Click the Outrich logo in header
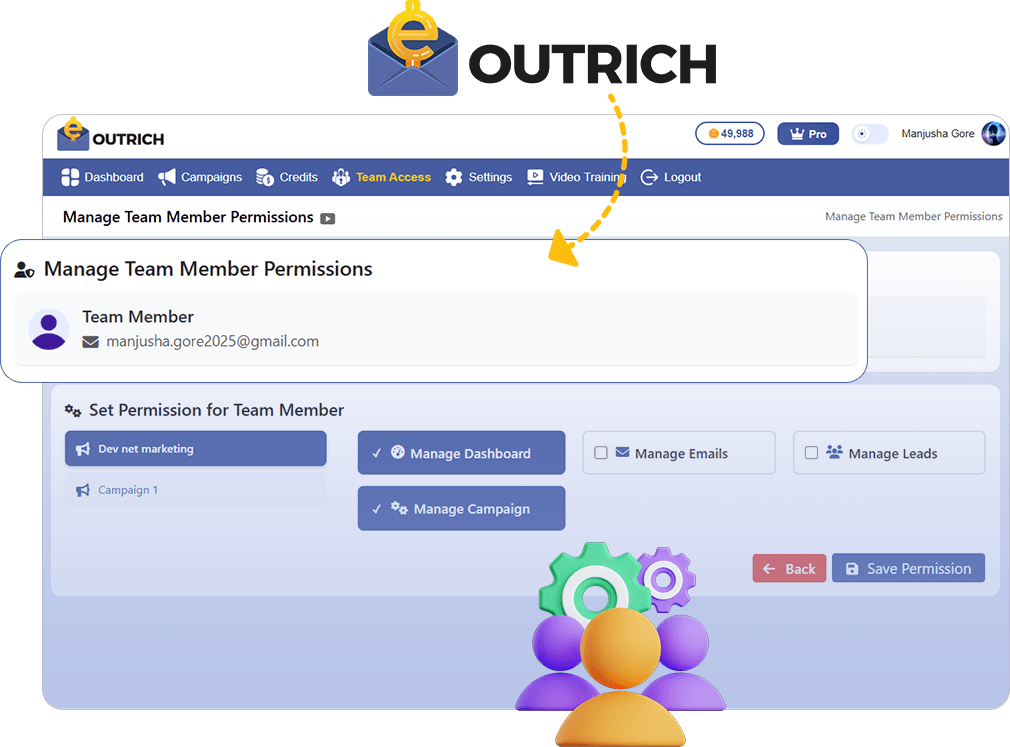 110,136
